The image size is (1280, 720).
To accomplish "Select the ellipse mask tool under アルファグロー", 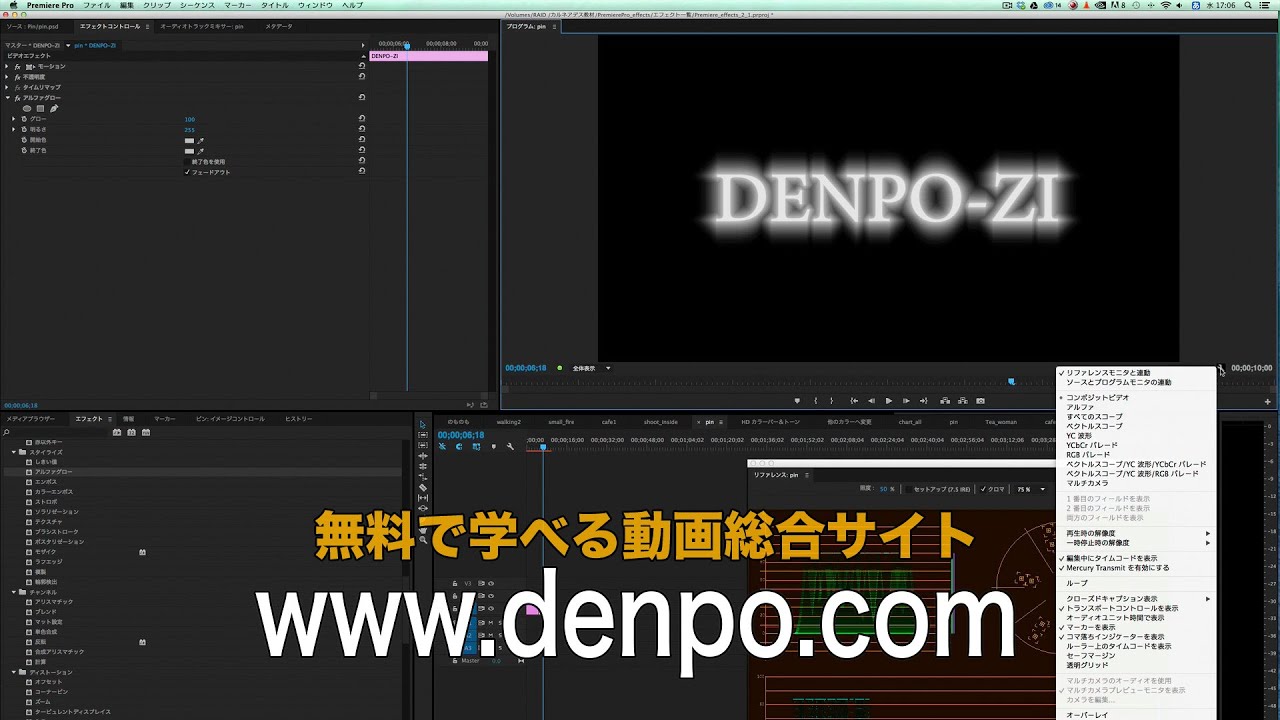I will pyautogui.click(x=27, y=108).
